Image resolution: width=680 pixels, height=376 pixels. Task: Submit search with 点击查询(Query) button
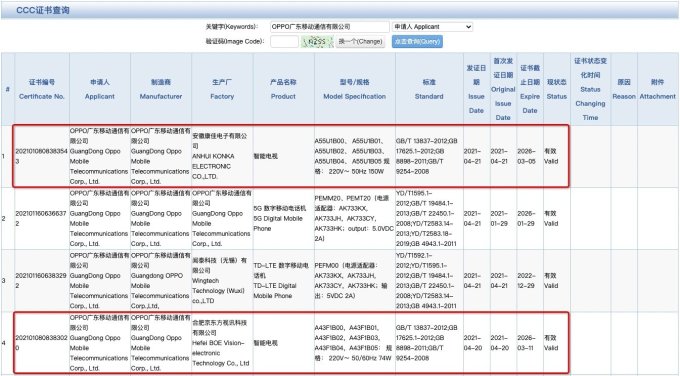point(417,42)
